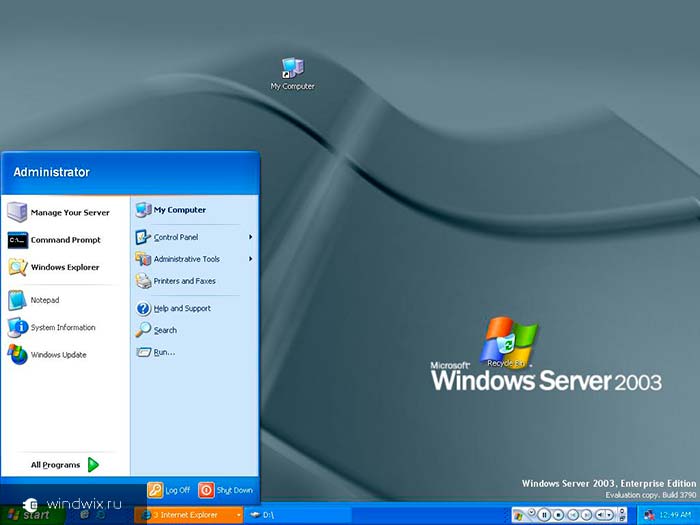Click the clock showing 12:49 AM
Viewport: 700px width, 525px height.
pyautogui.click(x=675, y=515)
